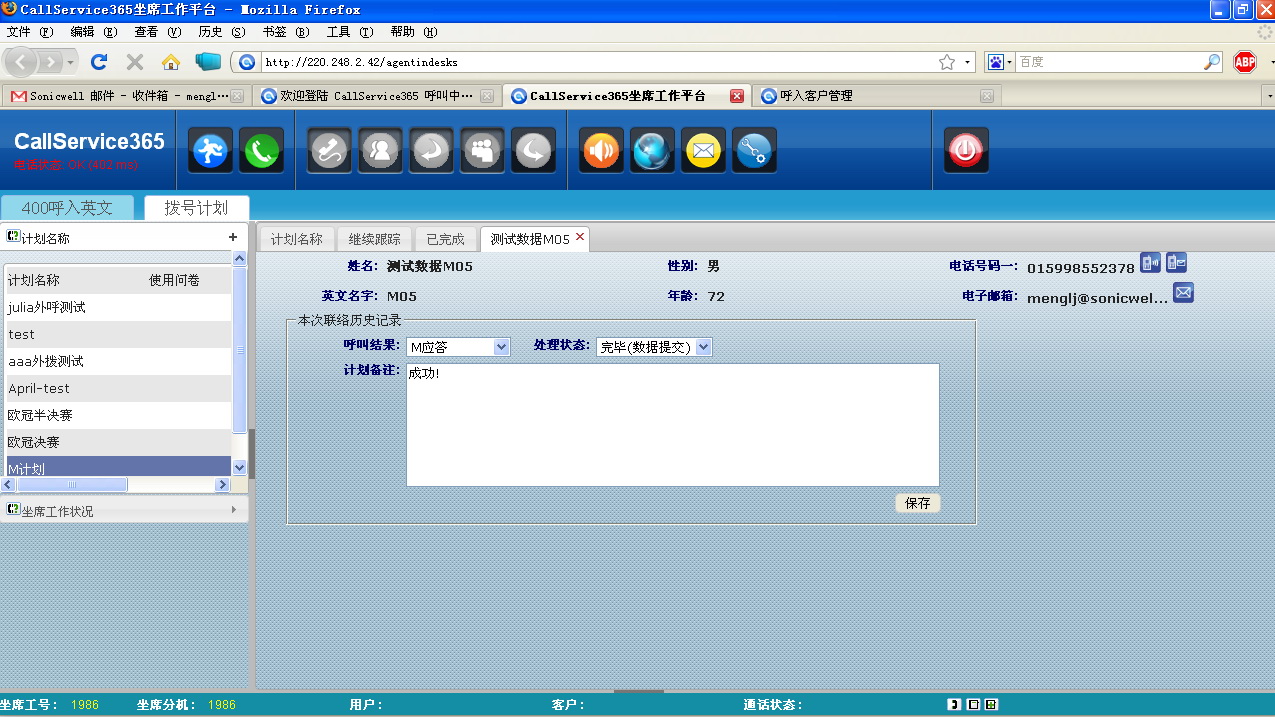Click inside the 计划备注 text area
This screenshot has width=1275, height=717.
click(x=672, y=425)
